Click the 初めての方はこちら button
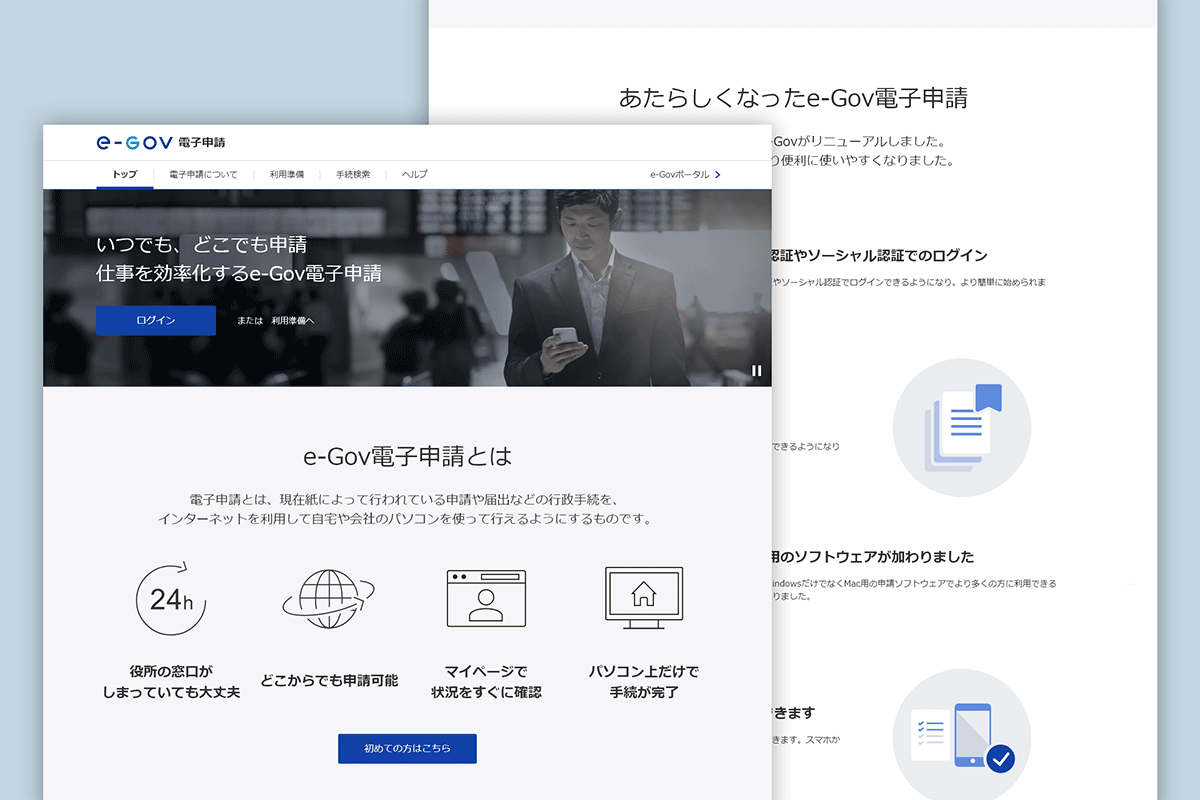Screen dimensions: 1200x800 pos(407,748)
